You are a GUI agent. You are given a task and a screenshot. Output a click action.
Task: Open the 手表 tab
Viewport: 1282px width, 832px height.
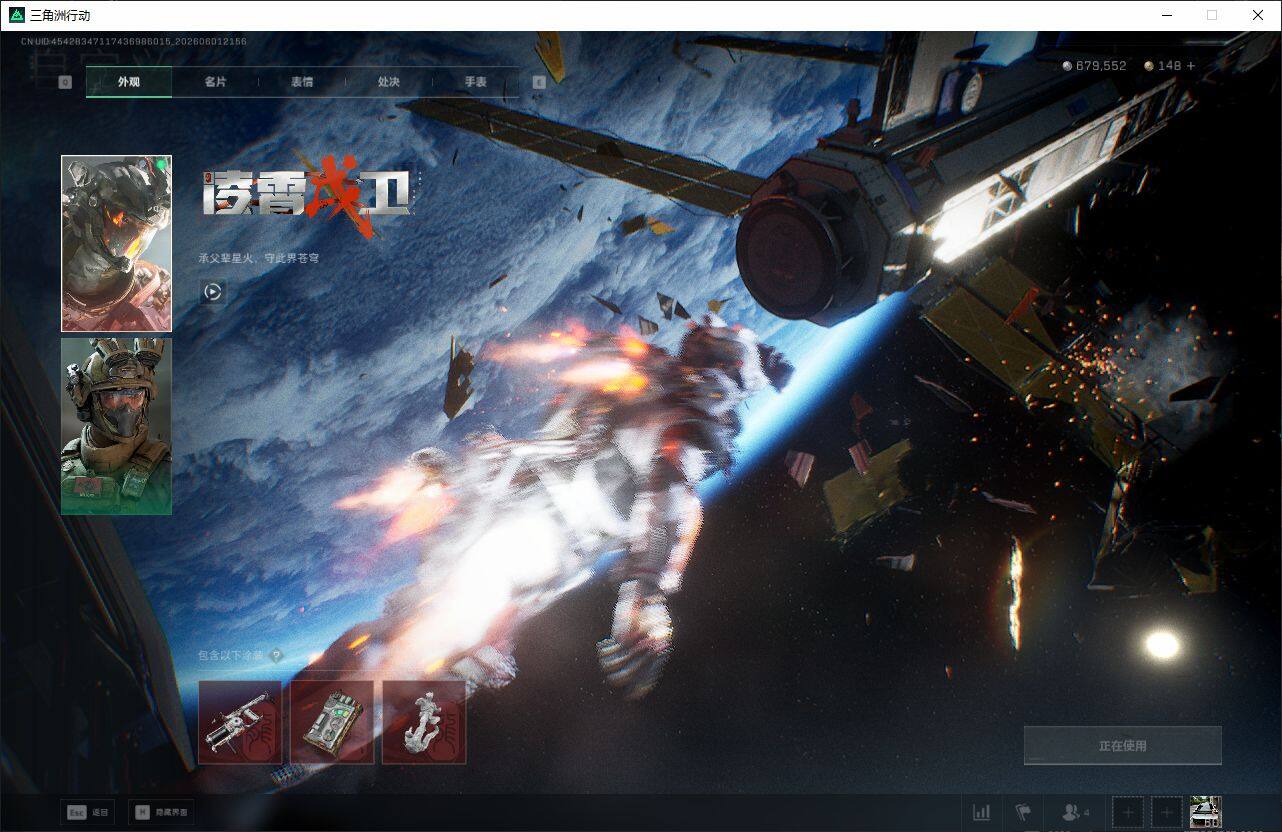[476, 82]
